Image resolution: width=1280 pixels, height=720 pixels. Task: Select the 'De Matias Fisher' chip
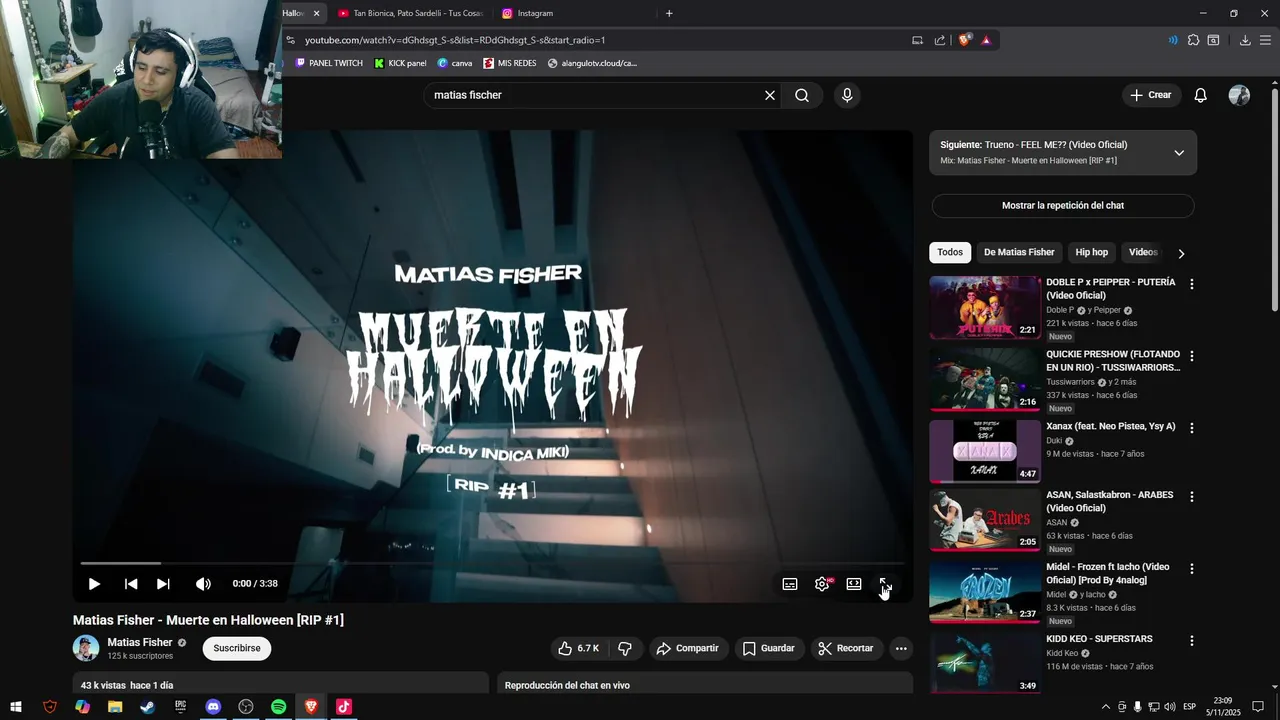[1019, 252]
